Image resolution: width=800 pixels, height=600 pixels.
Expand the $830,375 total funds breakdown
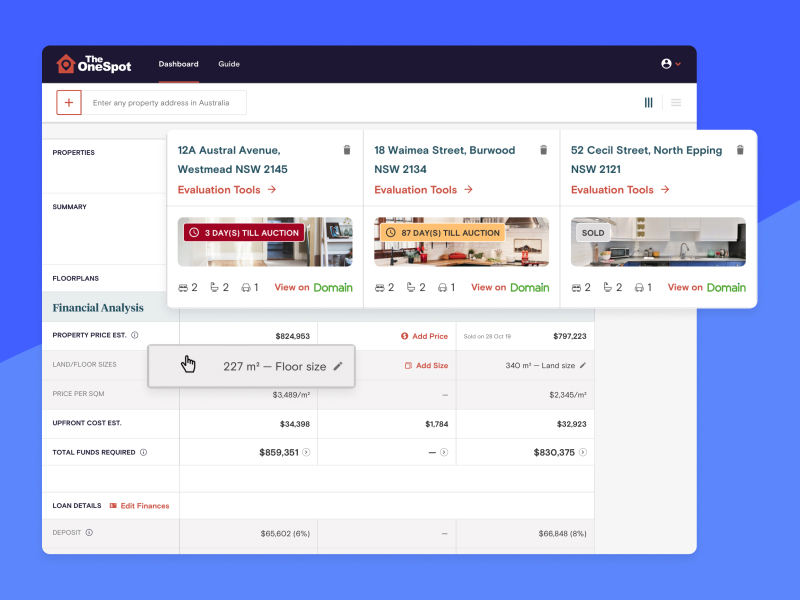583,453
